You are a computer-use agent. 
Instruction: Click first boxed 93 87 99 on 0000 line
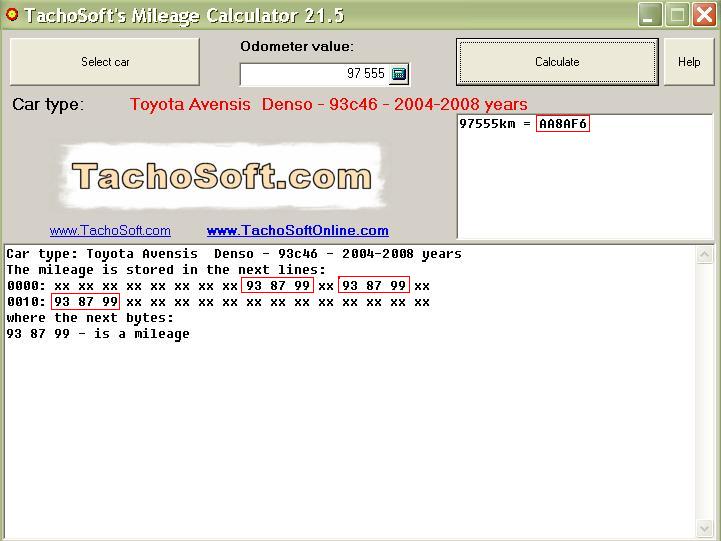click(277, 285)
